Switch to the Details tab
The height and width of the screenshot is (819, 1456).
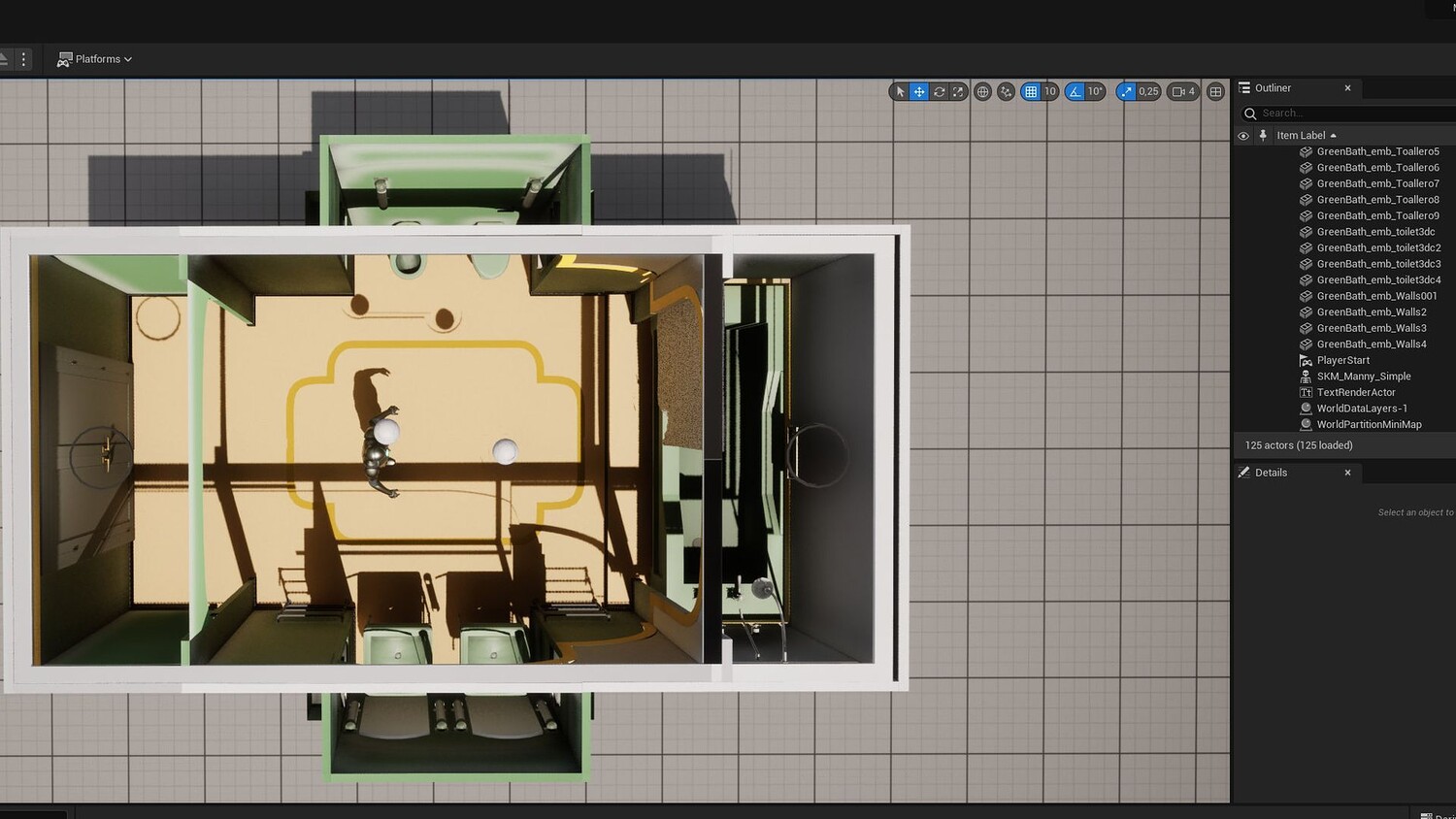pyautogui.click(x=1271, y=473)
